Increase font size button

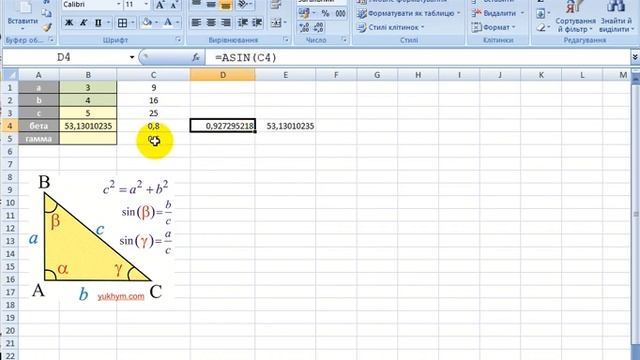point(160,5)
